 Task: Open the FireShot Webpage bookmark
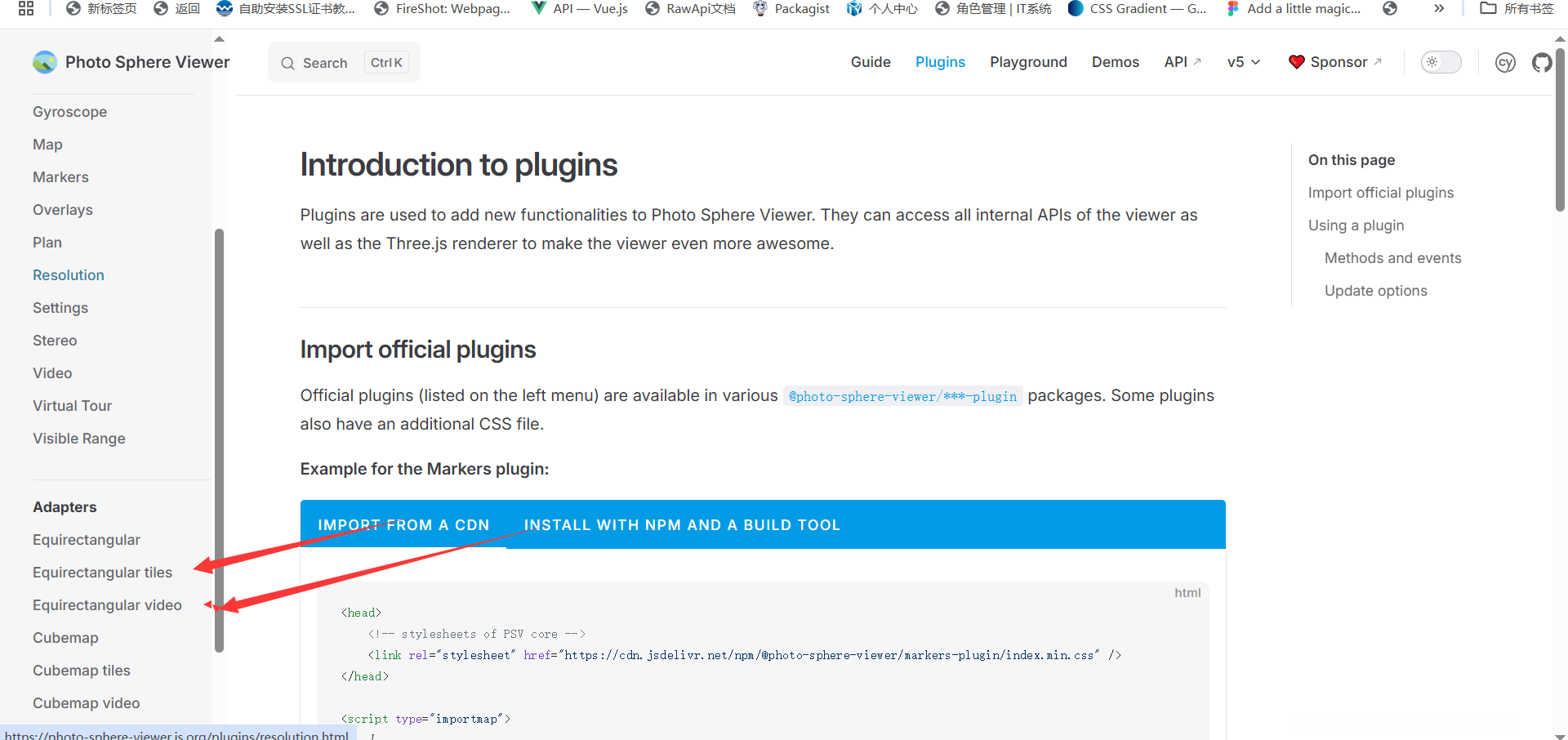(442, 8)
